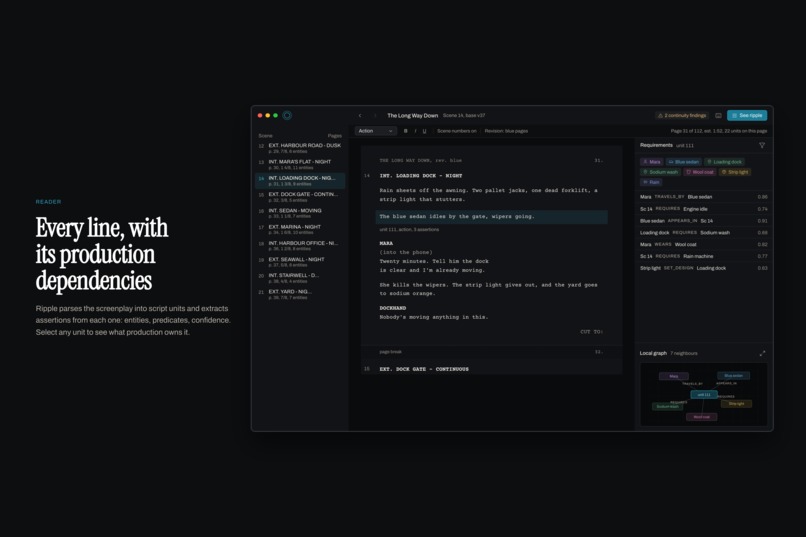Select the Sodium wash entity tag
This screenshot has width=806, height=537.
[x=661, y=172]
